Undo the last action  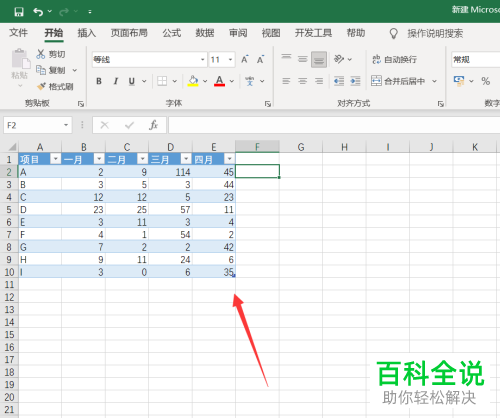38,12
